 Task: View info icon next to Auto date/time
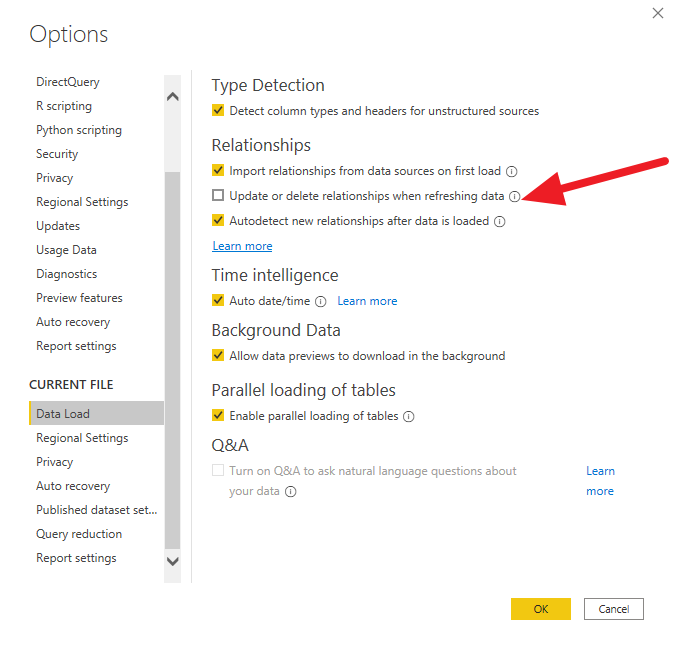[321, 301]
